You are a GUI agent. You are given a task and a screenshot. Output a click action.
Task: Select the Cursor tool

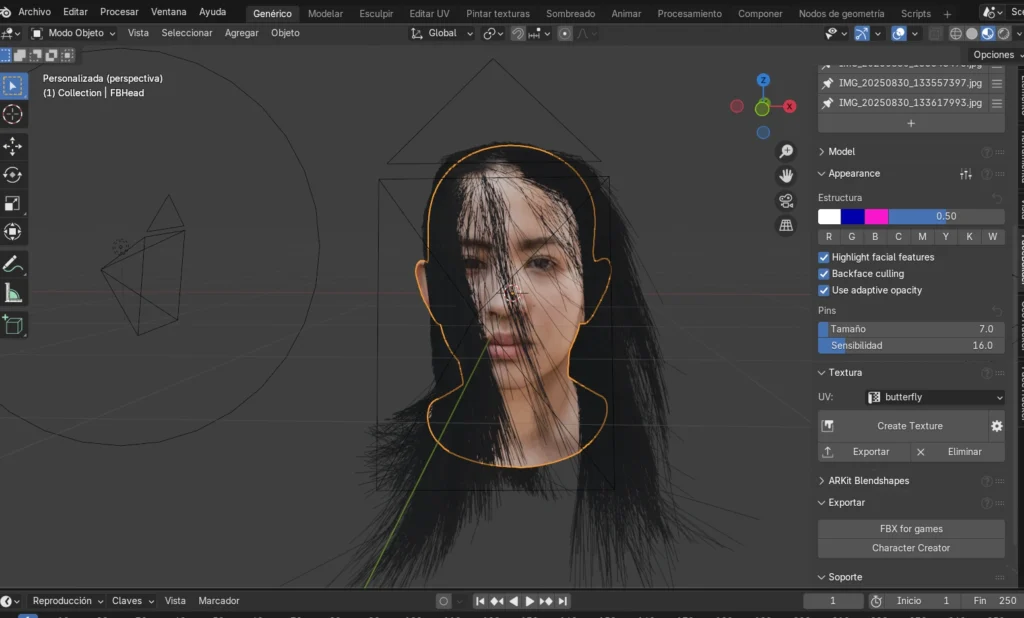coord(13,115)
